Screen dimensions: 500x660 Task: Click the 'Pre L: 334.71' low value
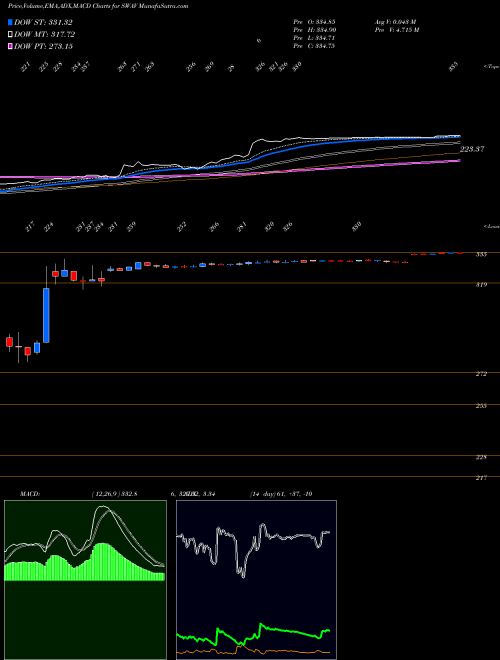click(x=314, y=38)
